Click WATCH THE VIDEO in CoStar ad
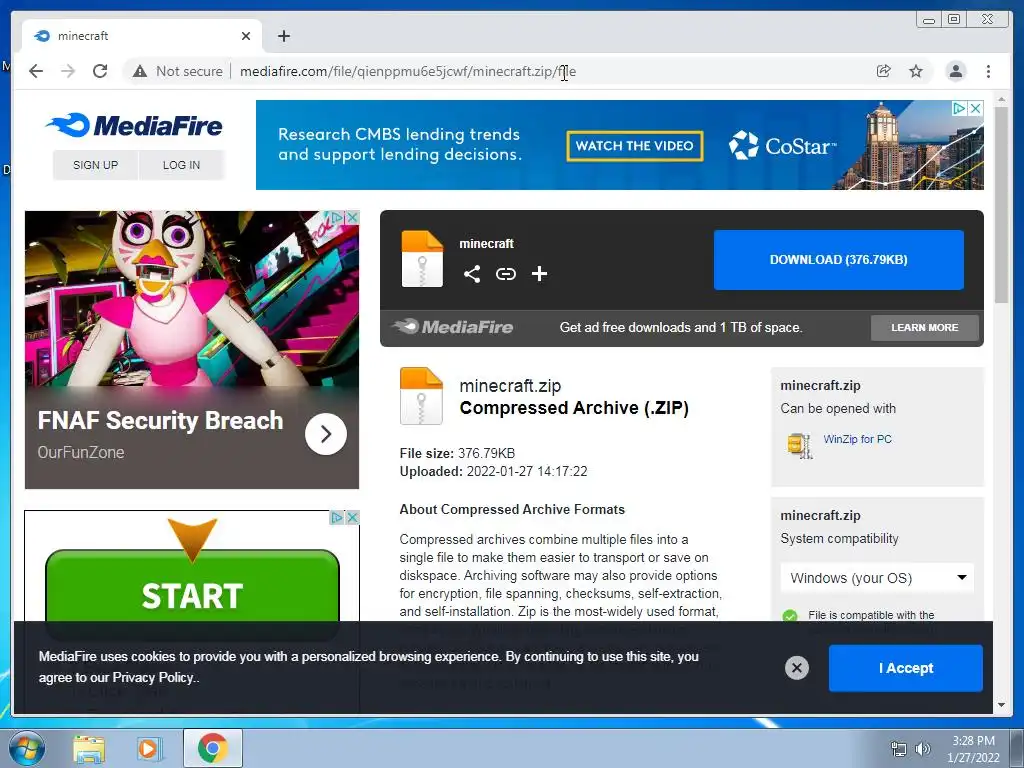1024x768 pixels. (x=634, y=146)
